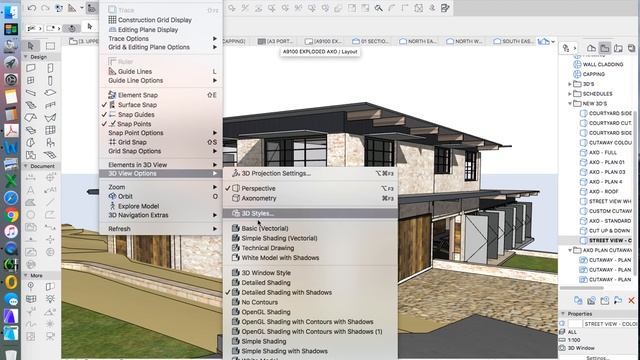Select the Arrow tool in toolbox
Viewport: 640px width, 360px height.
pos(31,46)
